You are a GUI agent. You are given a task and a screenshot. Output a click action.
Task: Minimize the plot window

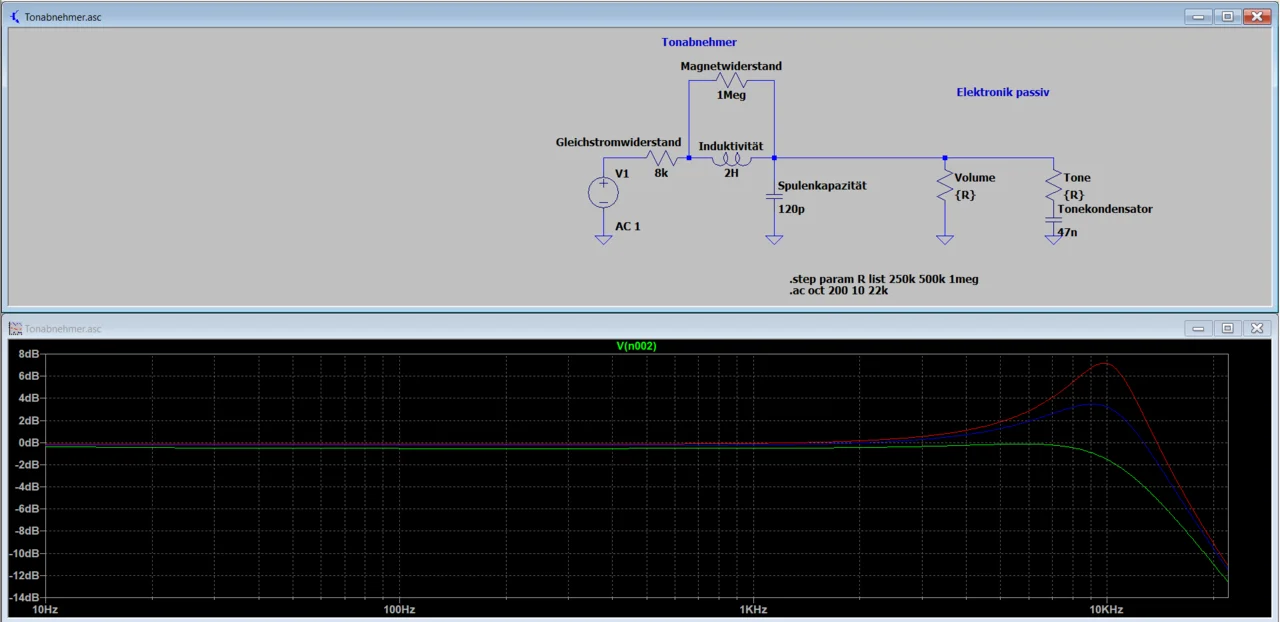pyautogui.click(x=1197, y=328)
